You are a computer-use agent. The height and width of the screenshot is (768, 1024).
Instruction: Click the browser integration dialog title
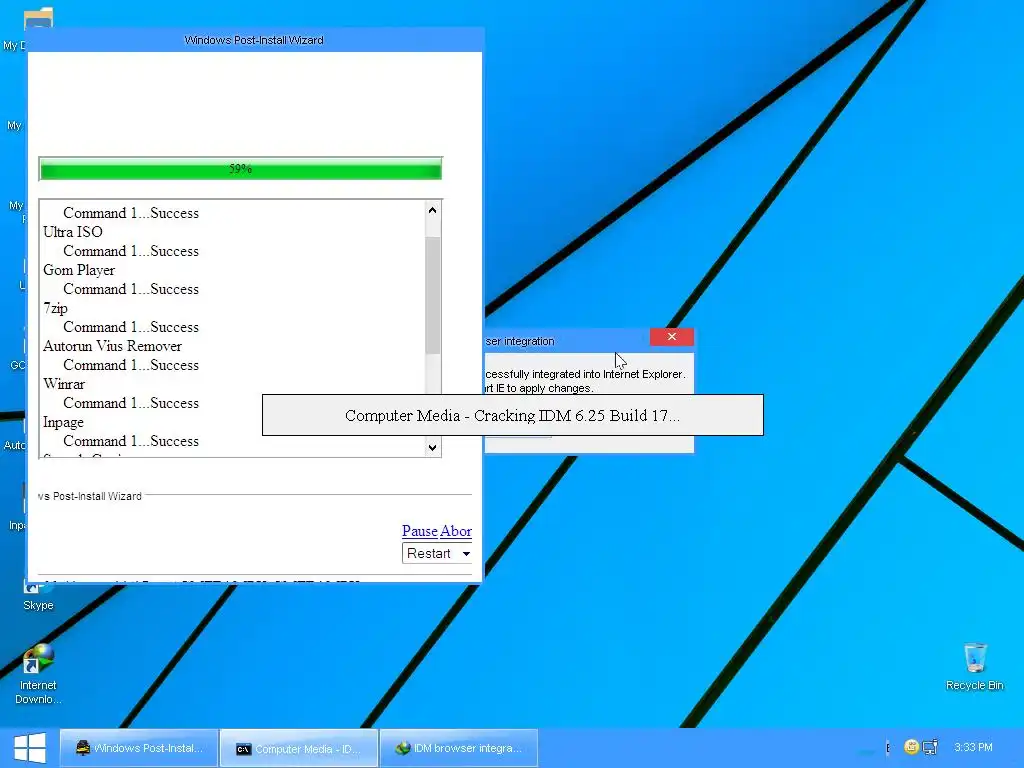click(x=520, y=341)
